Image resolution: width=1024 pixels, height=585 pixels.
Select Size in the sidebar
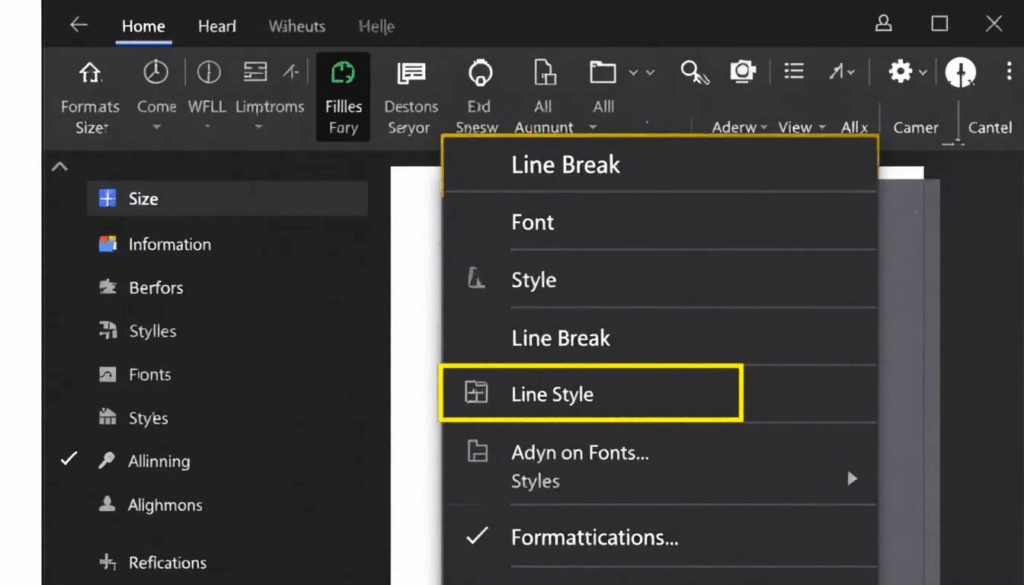tap(227, 198)
